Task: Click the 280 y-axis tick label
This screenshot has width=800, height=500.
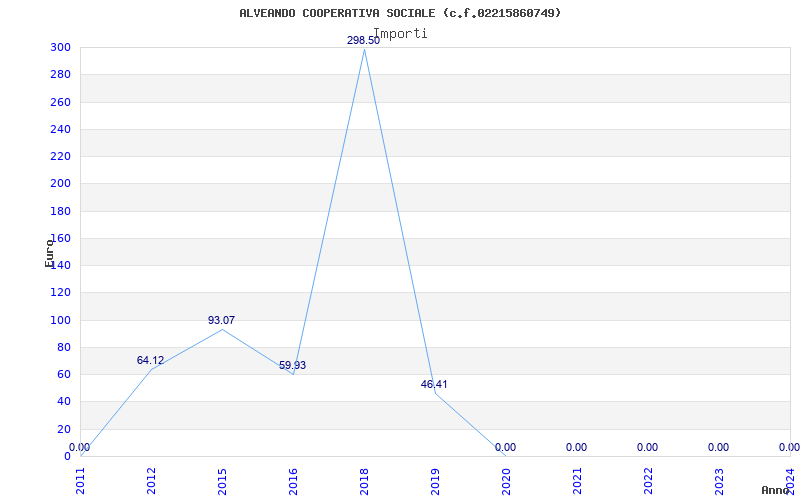Action: [x=60, y=74]
